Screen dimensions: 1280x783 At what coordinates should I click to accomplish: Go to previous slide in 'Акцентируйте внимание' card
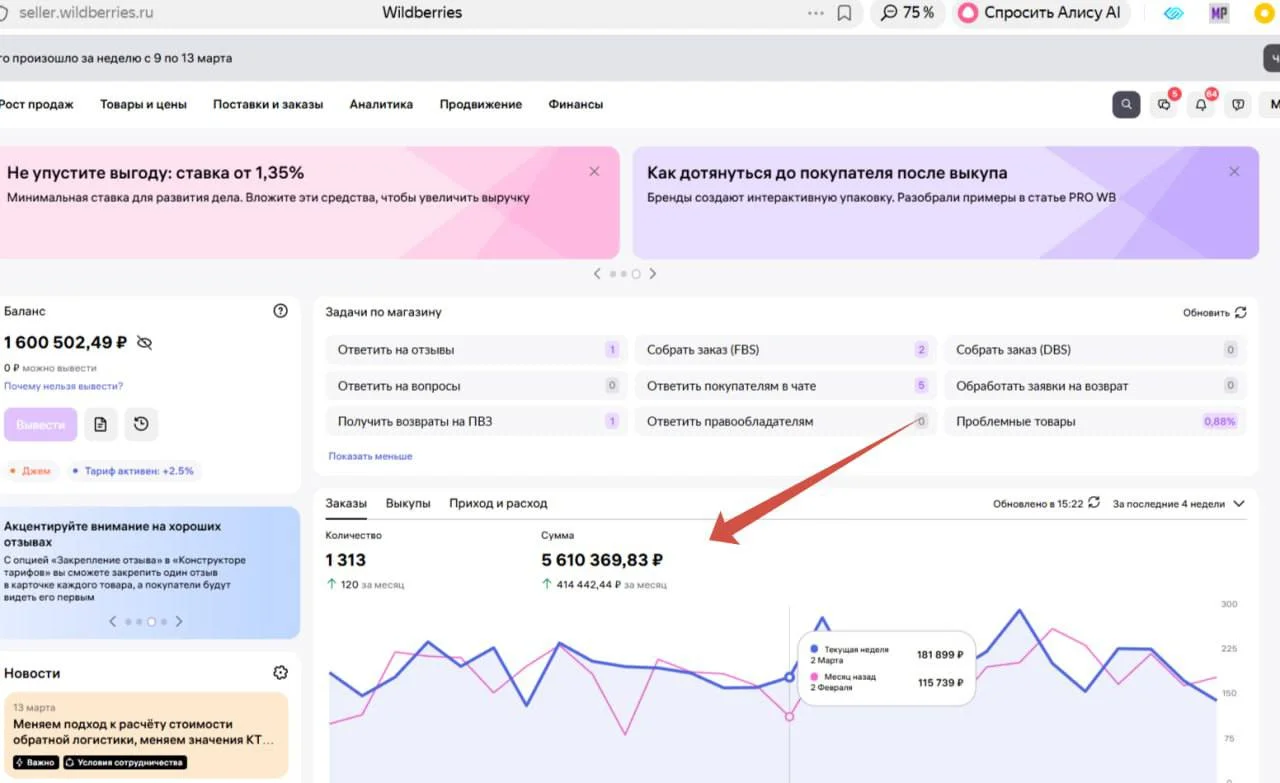(x=114, y=621)
